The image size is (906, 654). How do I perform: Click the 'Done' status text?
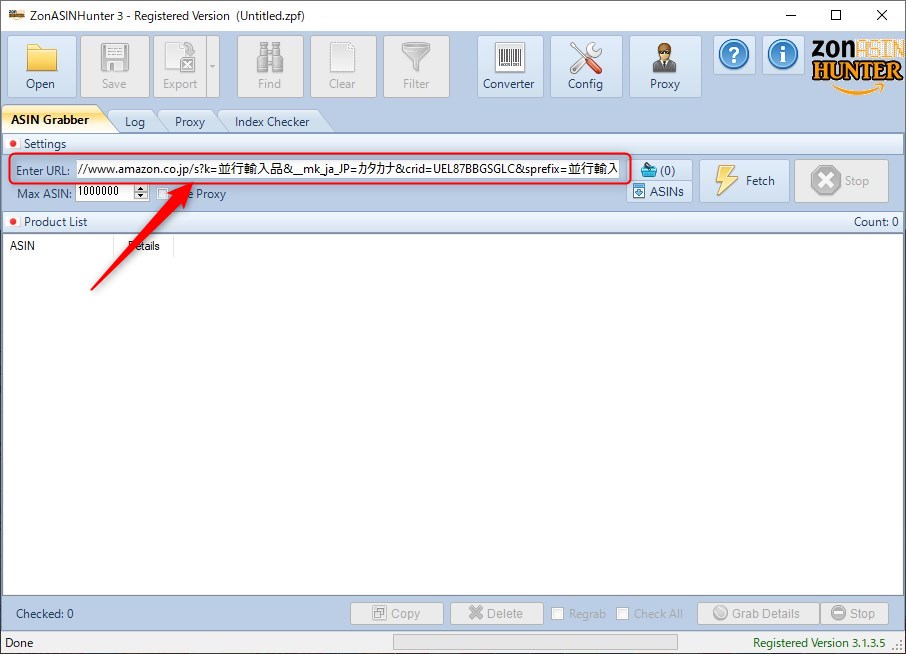pyautogui.click(x=19, y=642)
